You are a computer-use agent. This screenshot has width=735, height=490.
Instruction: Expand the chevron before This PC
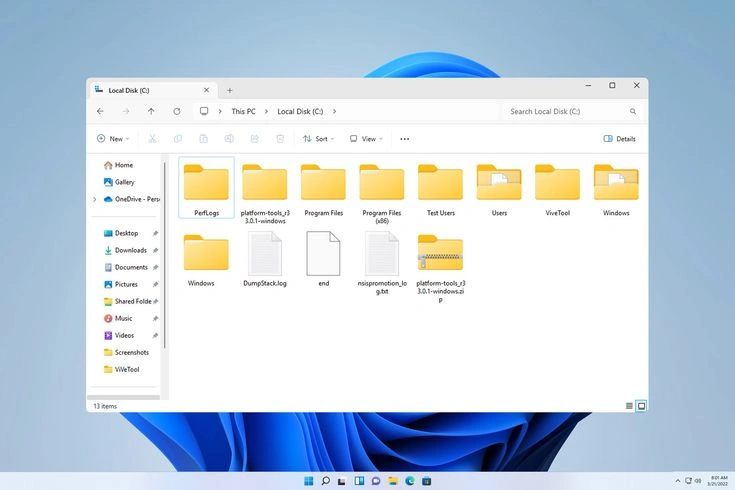[220, 112]
